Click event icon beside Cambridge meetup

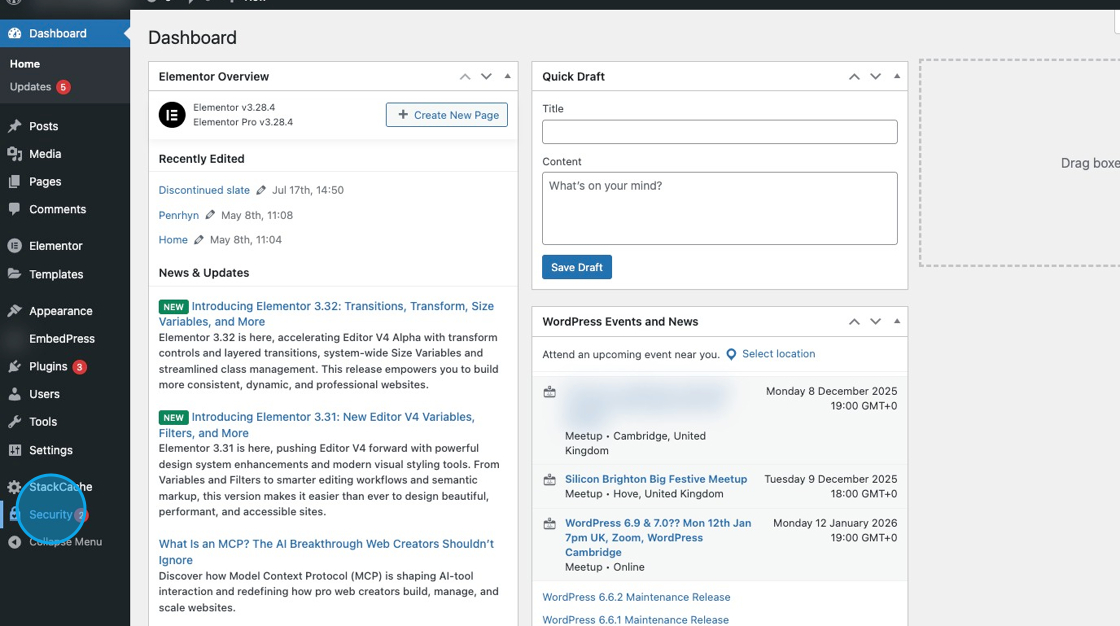tap(549, 392)
